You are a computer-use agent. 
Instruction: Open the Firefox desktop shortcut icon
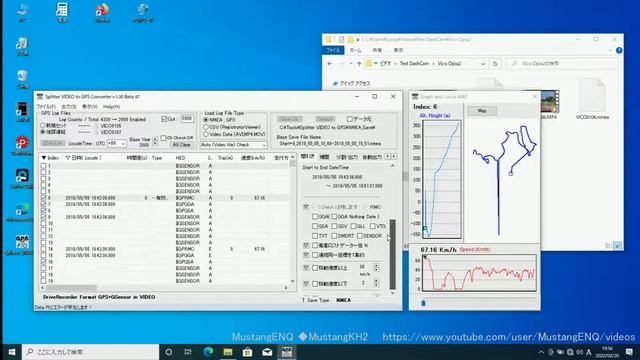(x=102, y=11)
